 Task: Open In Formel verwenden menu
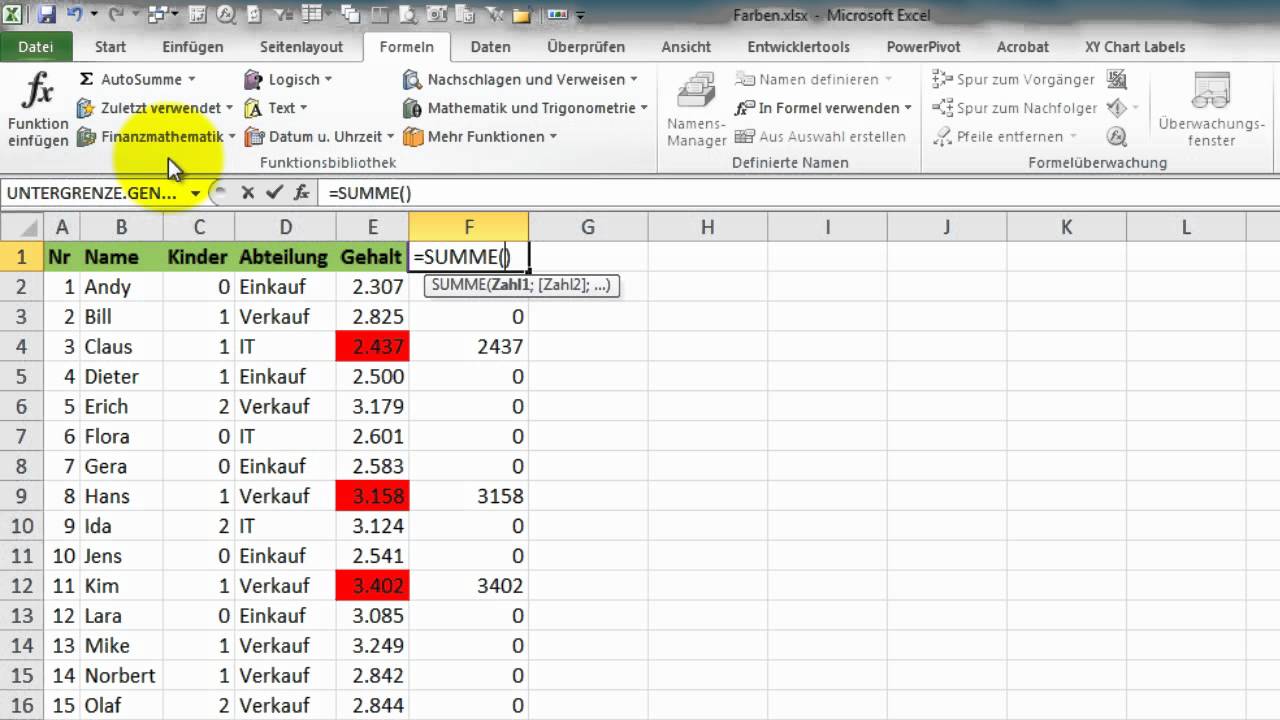823,108
